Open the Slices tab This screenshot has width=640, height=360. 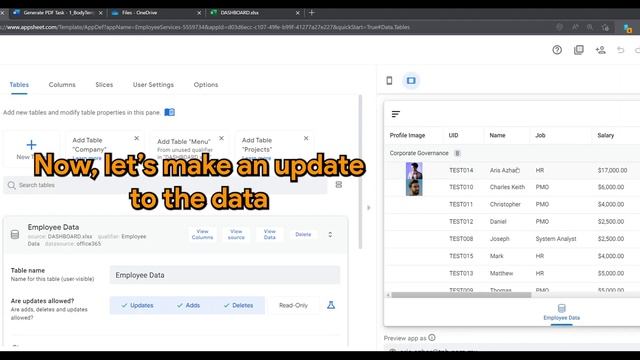(104, 84)
